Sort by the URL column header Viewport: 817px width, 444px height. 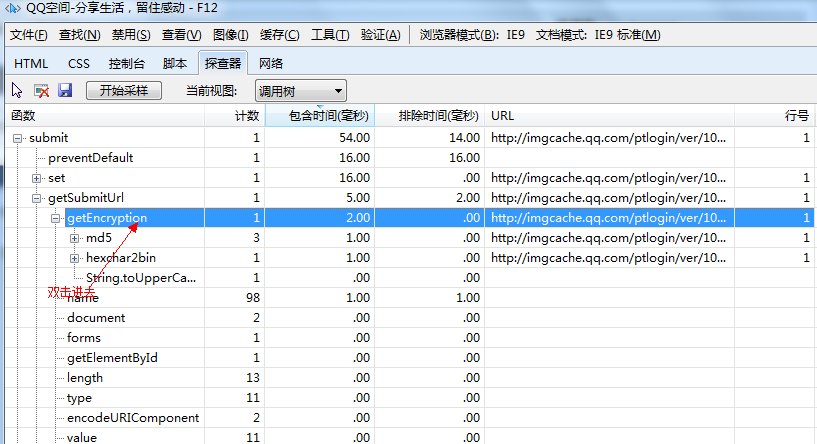point(610,116)
